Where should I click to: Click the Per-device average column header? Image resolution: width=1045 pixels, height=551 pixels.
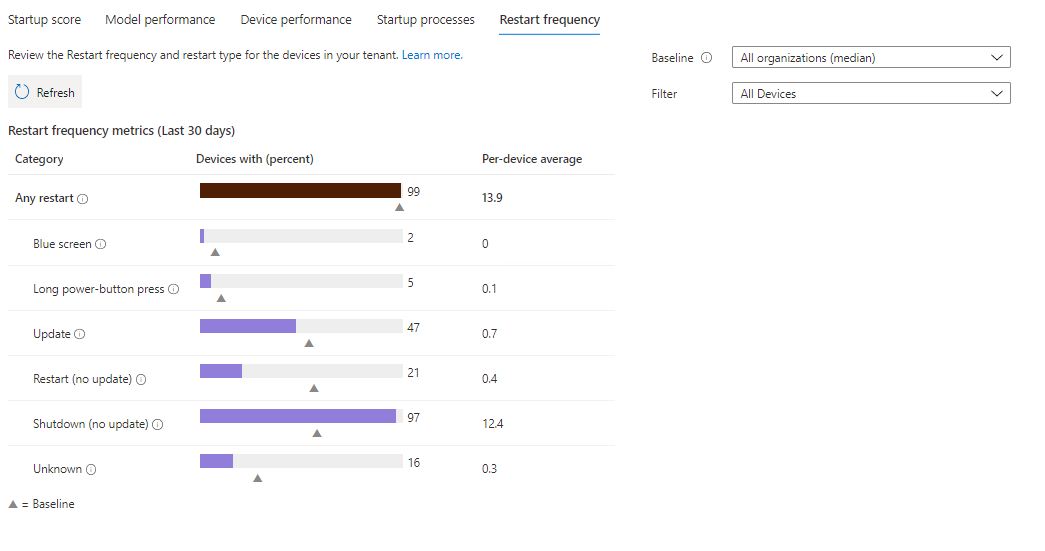pos(532,159)
